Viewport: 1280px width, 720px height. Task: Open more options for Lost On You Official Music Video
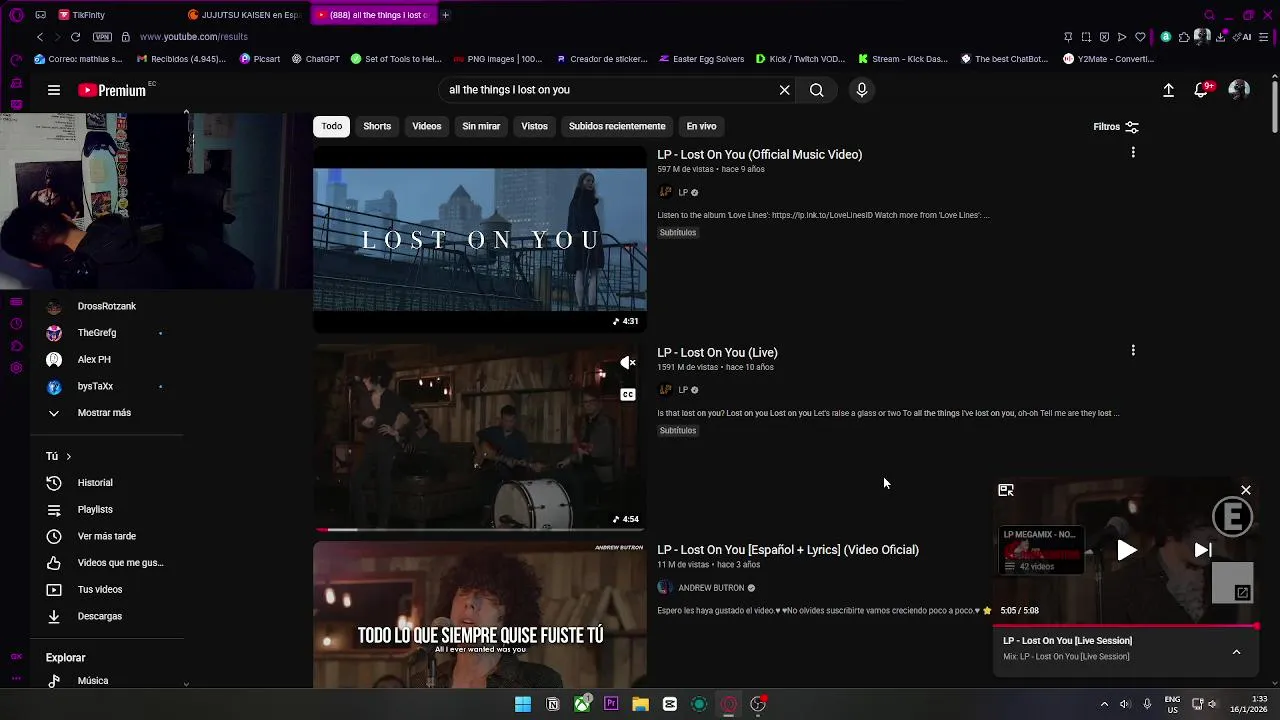click(x=1133, y=152)
